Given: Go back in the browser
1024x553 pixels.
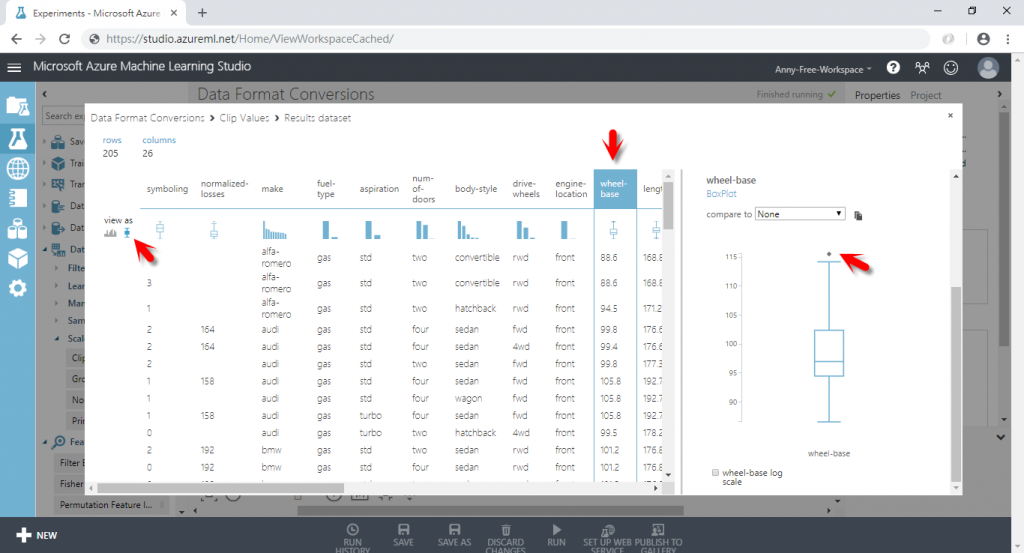Looking at the screenshot, I should pyautogui.click(x=16, y=39).
